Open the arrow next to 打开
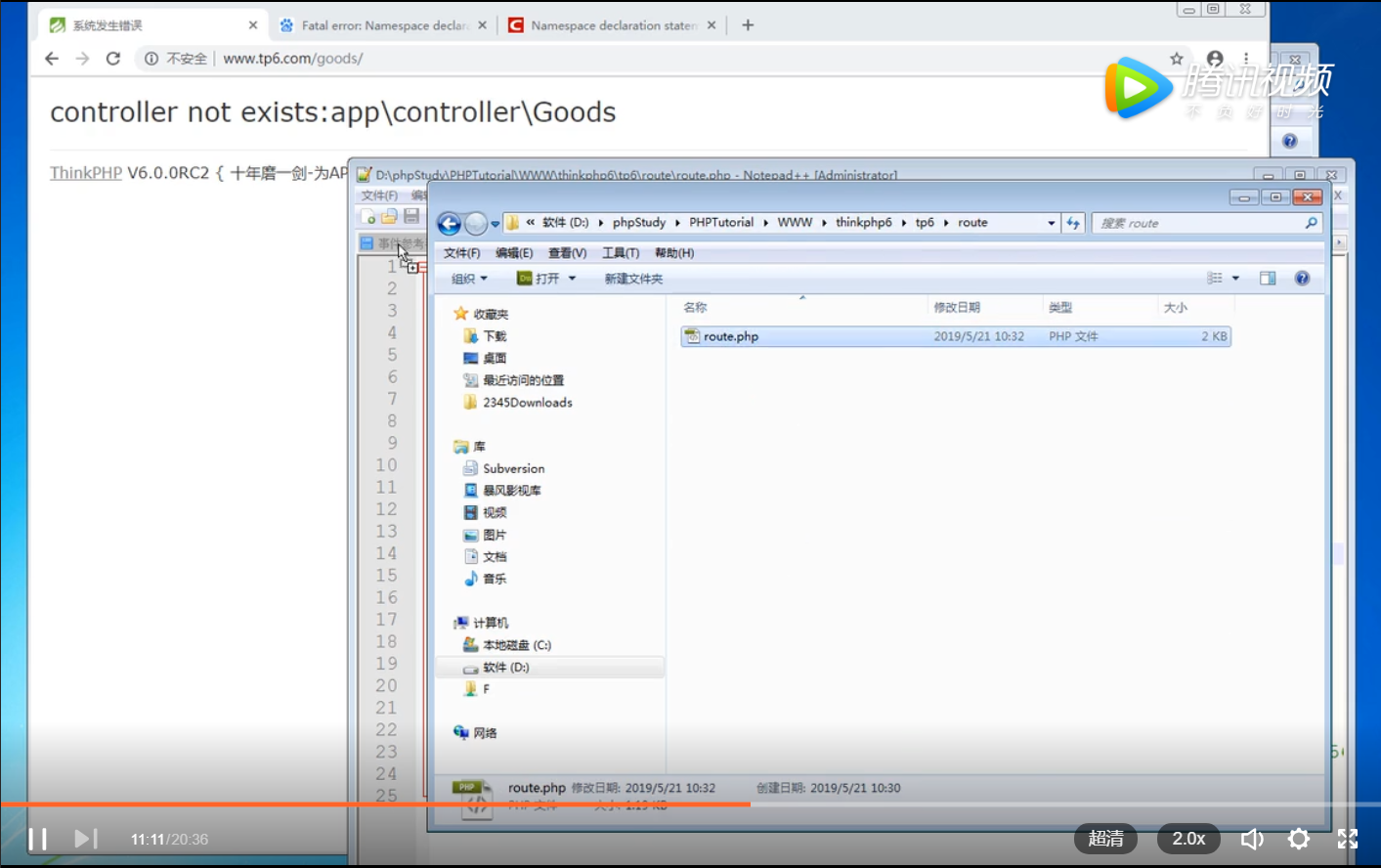The width and height of the screenshot is (1381, 868). (x=573, y=279)
